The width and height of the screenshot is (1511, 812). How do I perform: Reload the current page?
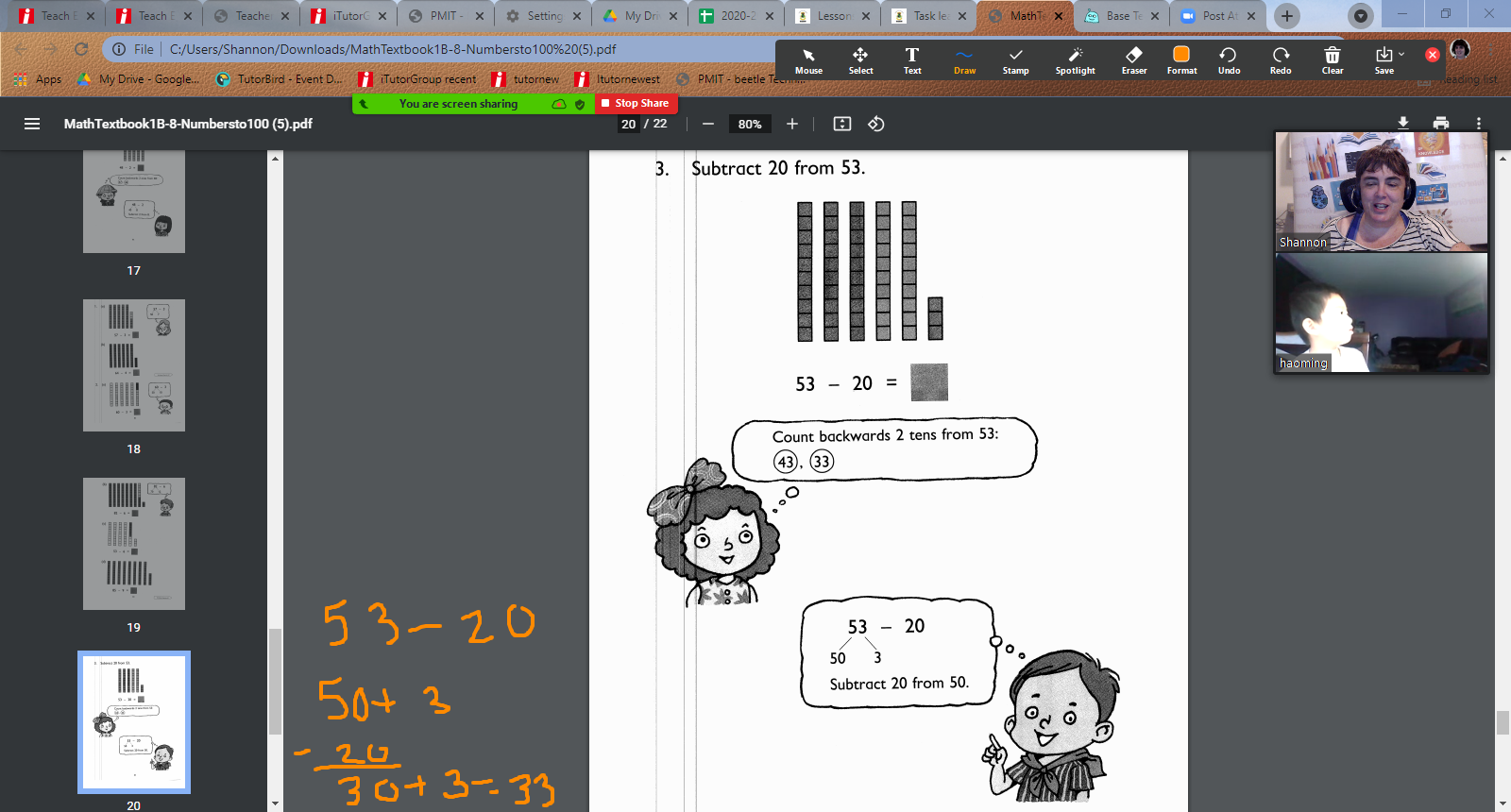81,49
